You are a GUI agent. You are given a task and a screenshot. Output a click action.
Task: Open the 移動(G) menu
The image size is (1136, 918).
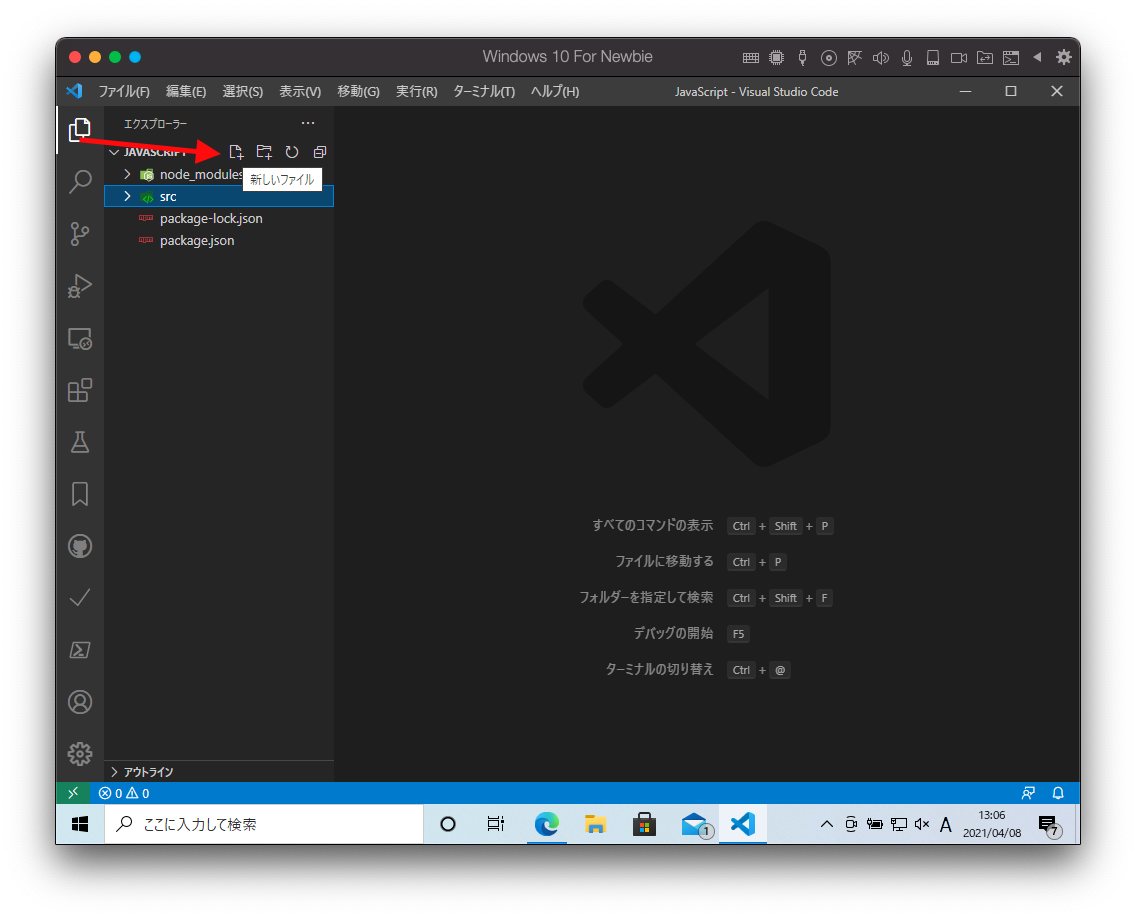358,91
